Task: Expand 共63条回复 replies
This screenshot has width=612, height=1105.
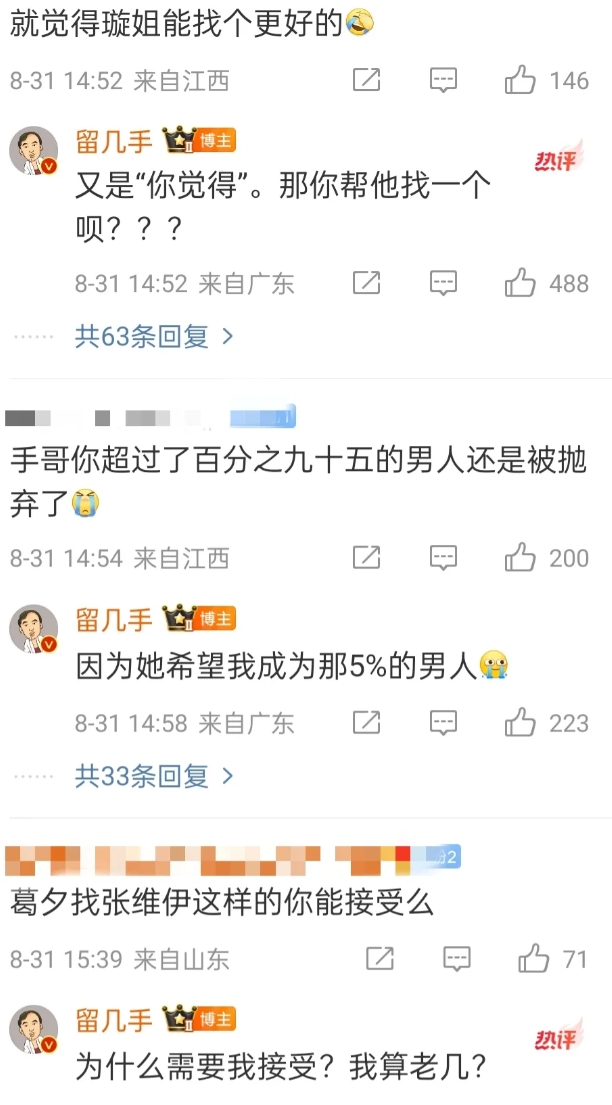Action: (x=154, y=338)
